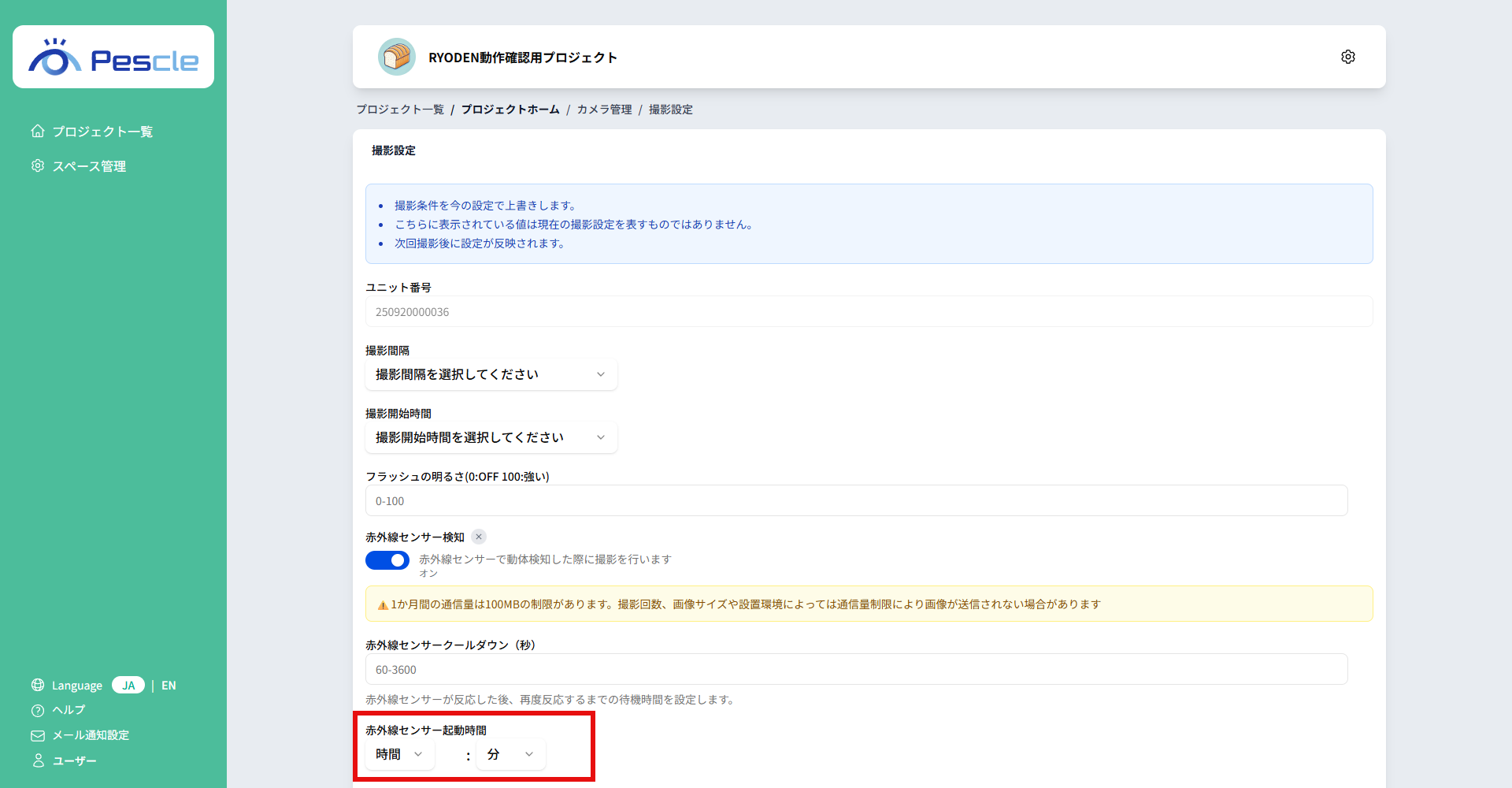Screen dimensions: 1512x788
Task: Click 赤外線センサー起動時間 label
Action: point(426,730)
